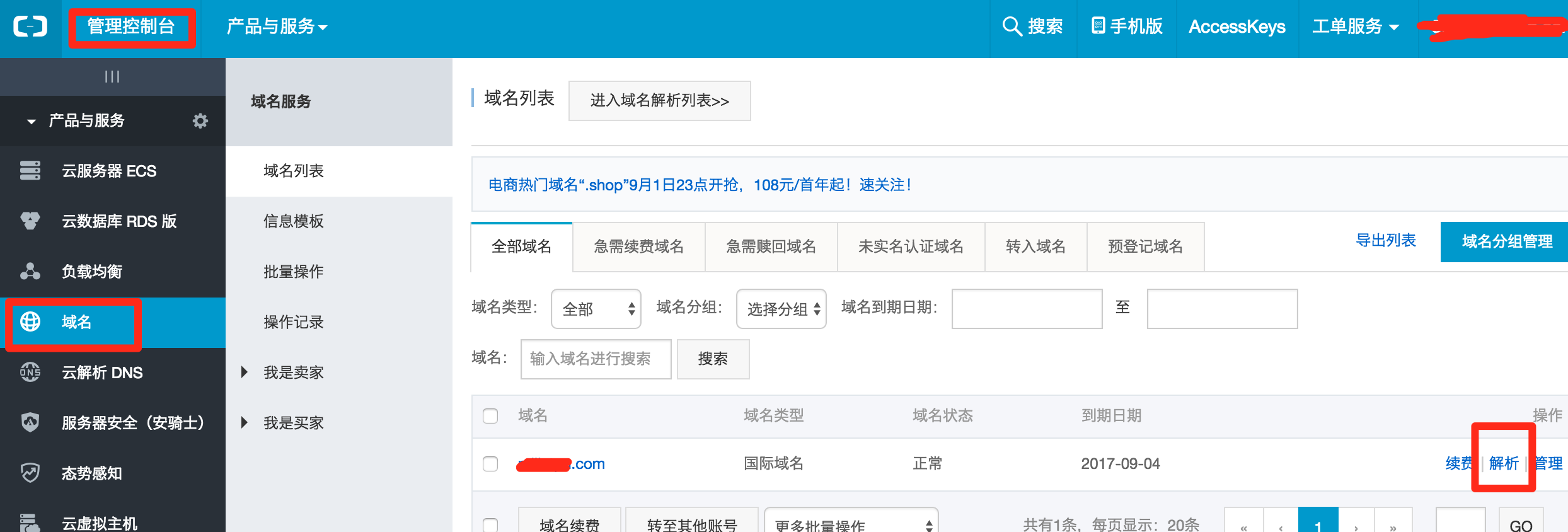The width and height of the screenshot is (1568, 532).
Task: Click 域名分组管理 button
Action: click(x=1504, y=241)
